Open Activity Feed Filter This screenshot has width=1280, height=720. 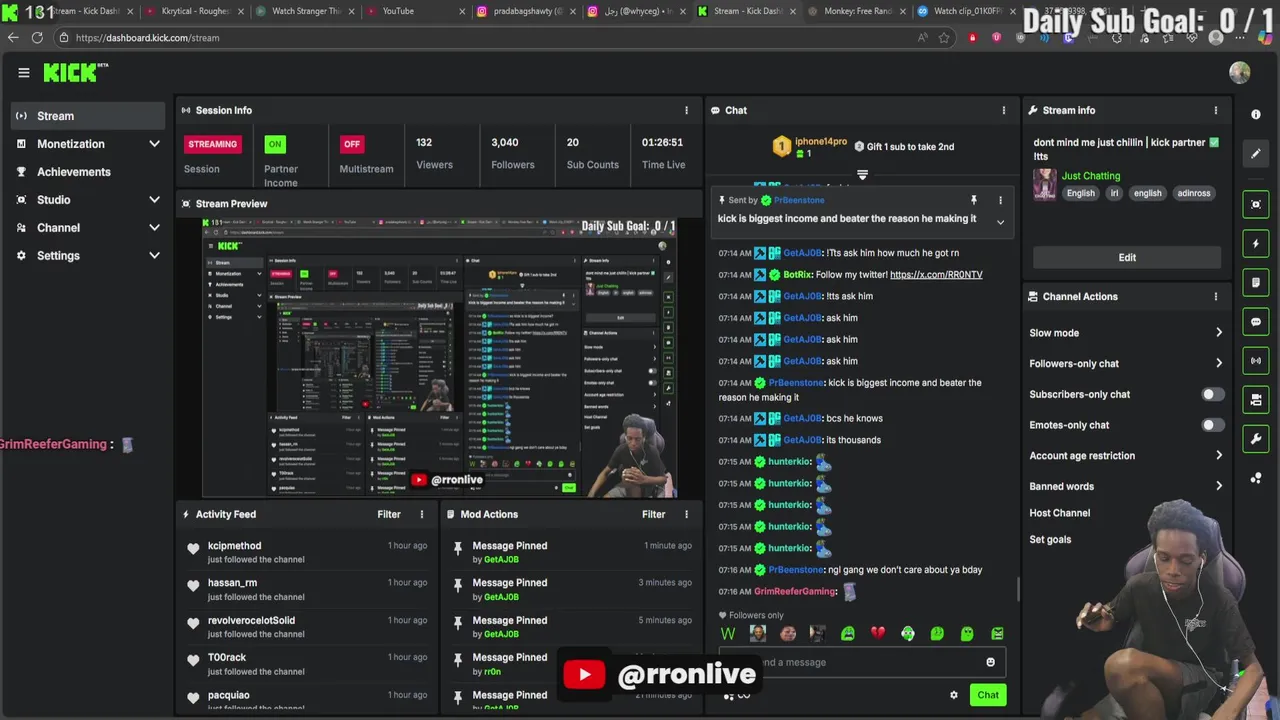pos(389,514)
